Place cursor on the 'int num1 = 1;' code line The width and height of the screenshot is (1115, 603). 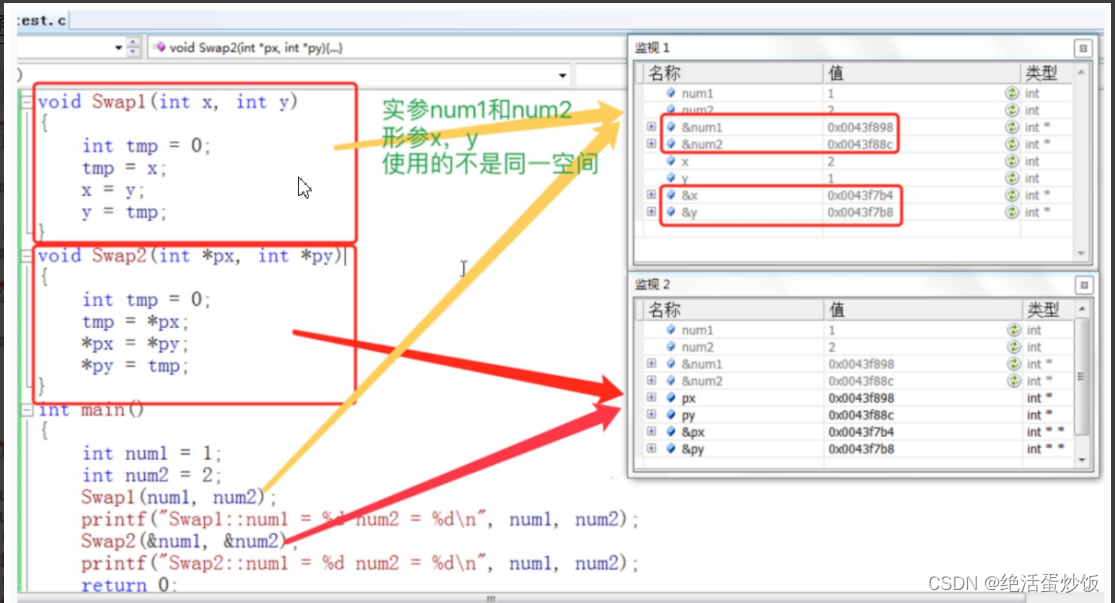(152, 454)
